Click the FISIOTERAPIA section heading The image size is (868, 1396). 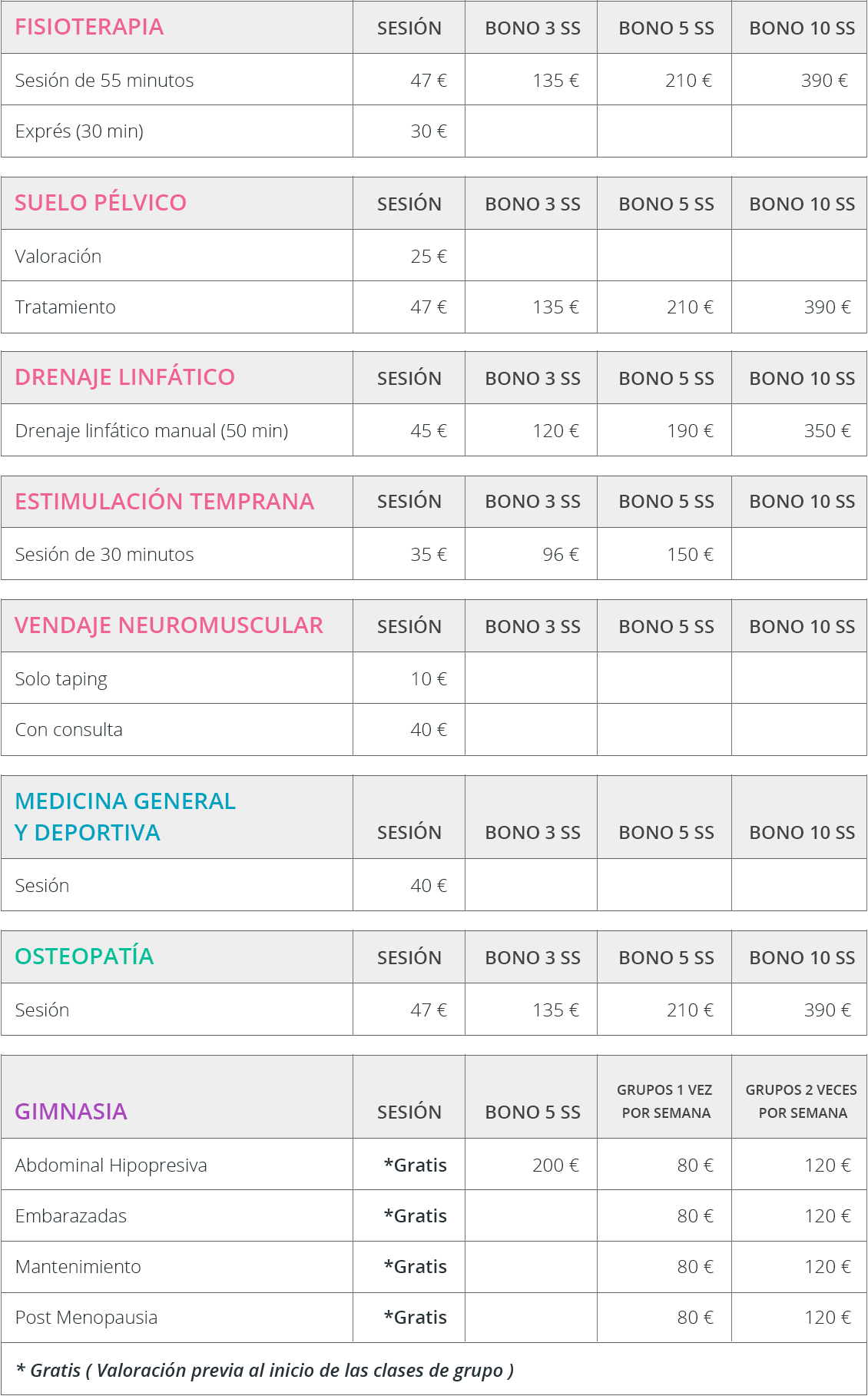coord(89,27)
